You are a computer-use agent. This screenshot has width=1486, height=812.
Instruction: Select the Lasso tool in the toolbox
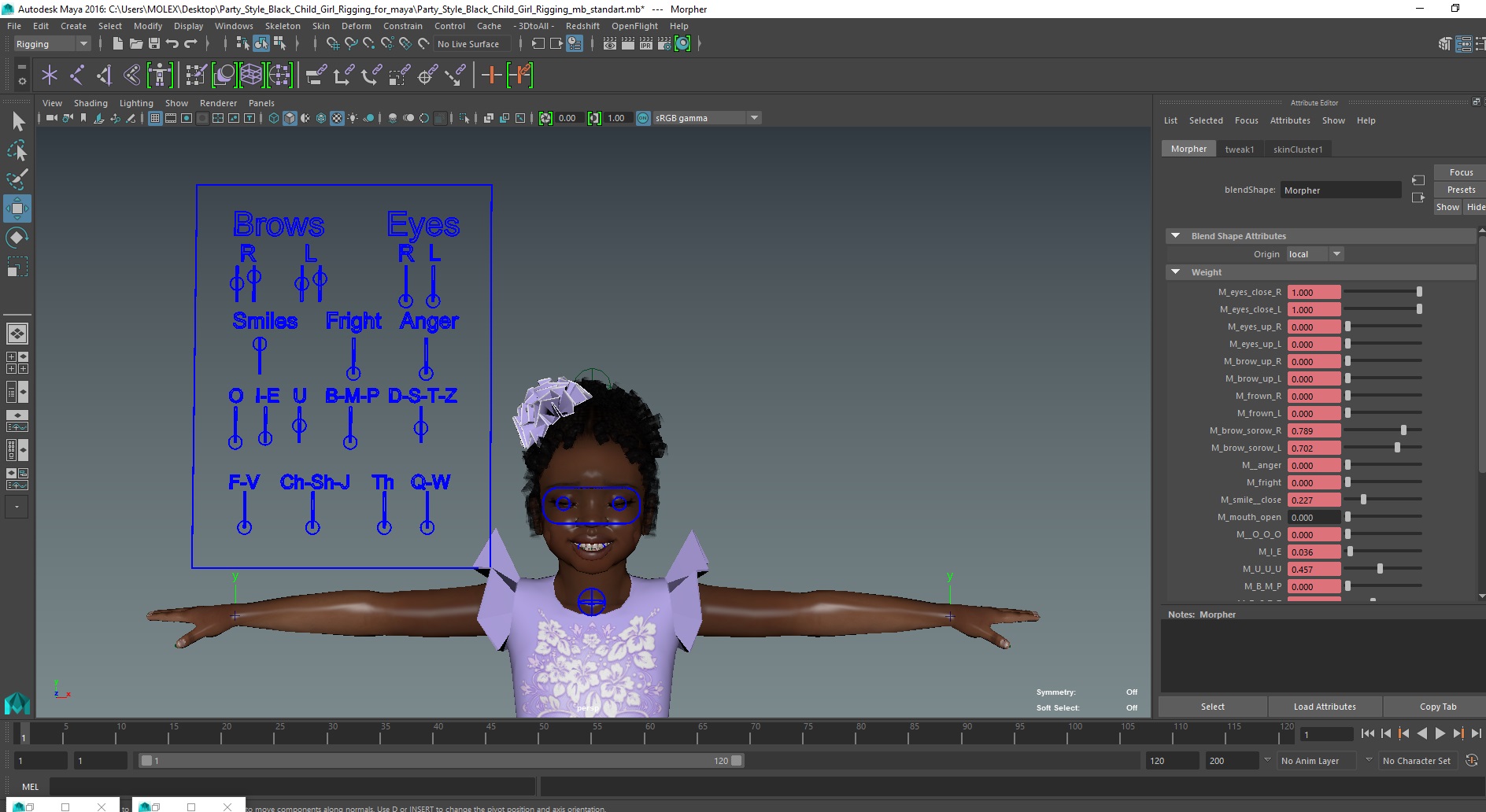[17, 150]
